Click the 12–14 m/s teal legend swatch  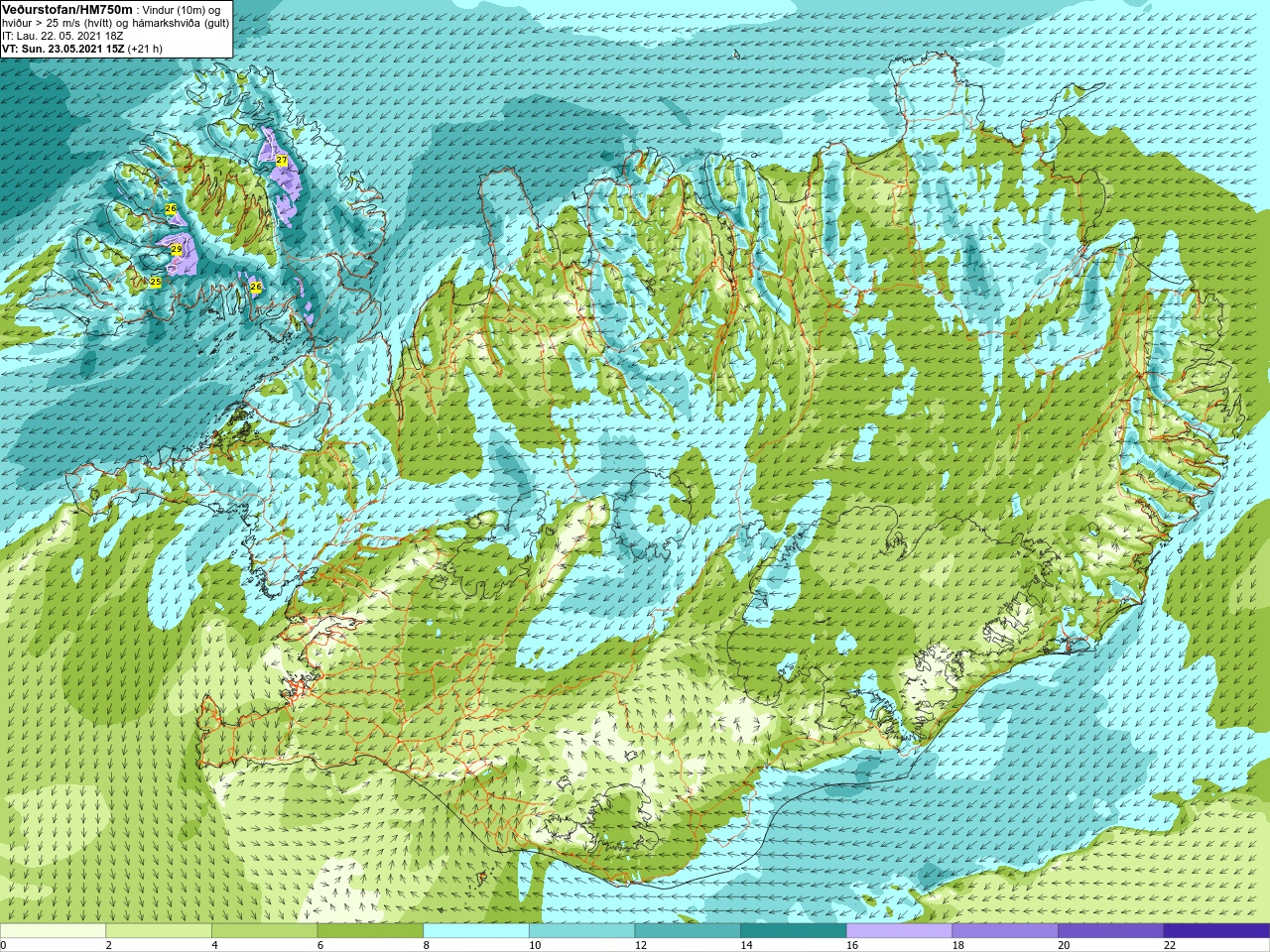(688, 931)
